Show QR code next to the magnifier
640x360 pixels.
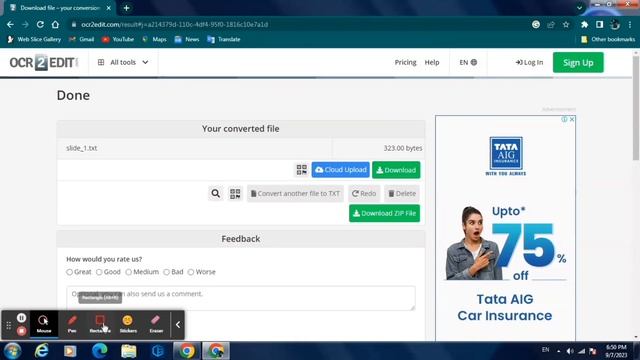(235, 193)
